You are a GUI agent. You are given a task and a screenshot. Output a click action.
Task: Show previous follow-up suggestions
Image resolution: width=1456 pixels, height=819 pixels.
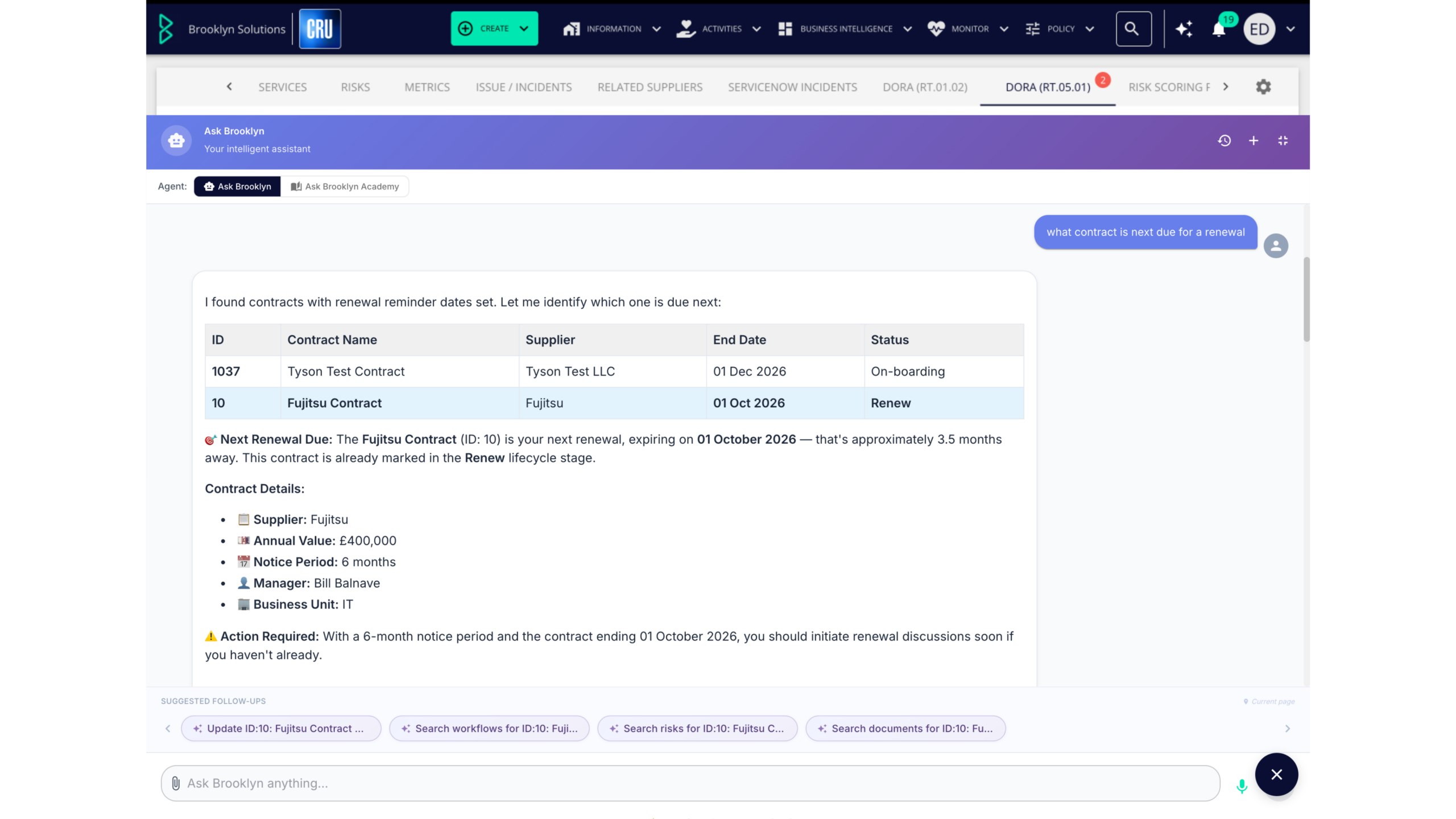coord(168,729)
